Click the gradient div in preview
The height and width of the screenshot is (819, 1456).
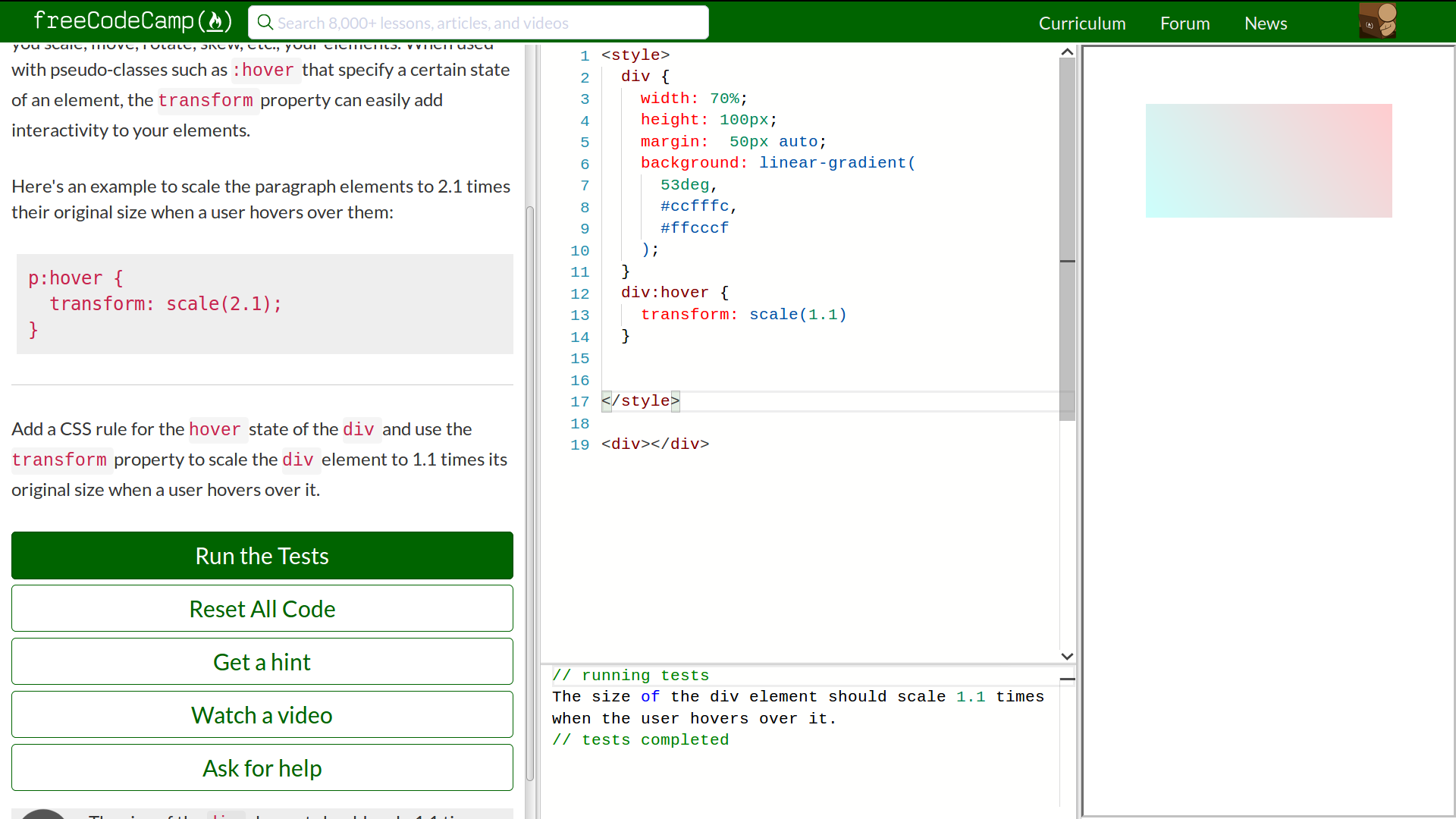1268,161
